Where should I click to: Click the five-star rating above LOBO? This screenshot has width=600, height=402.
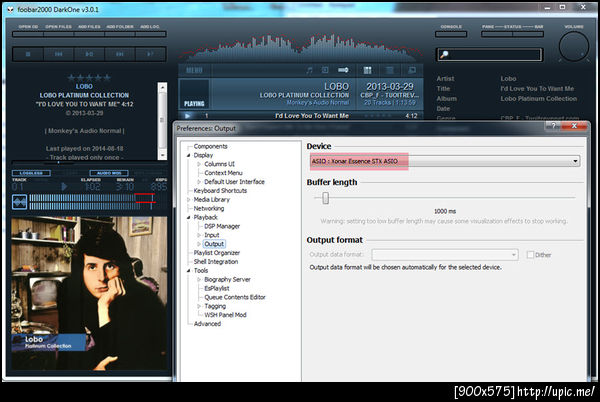pyautogui.click(x=89, y=78)
